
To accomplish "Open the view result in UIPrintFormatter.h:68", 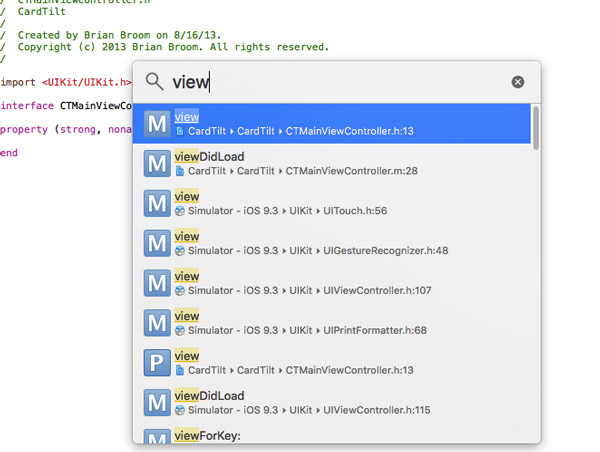I will (x=340, y=323).
